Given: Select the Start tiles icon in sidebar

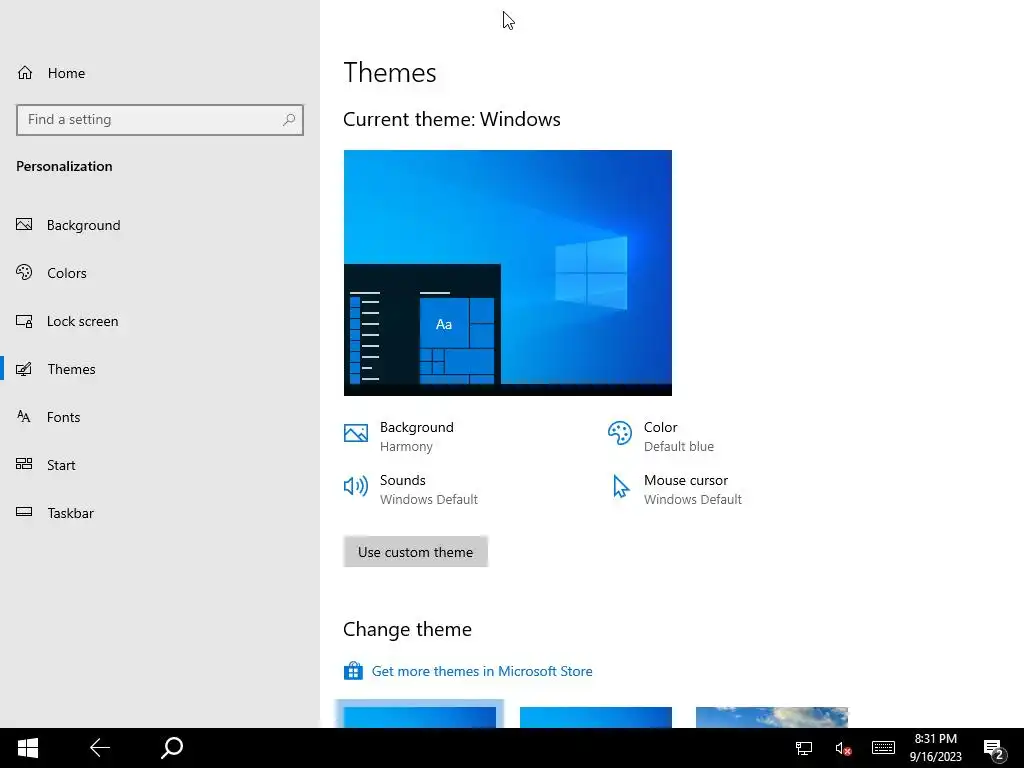Looking at the screenshot, I should tap(24, 464).
